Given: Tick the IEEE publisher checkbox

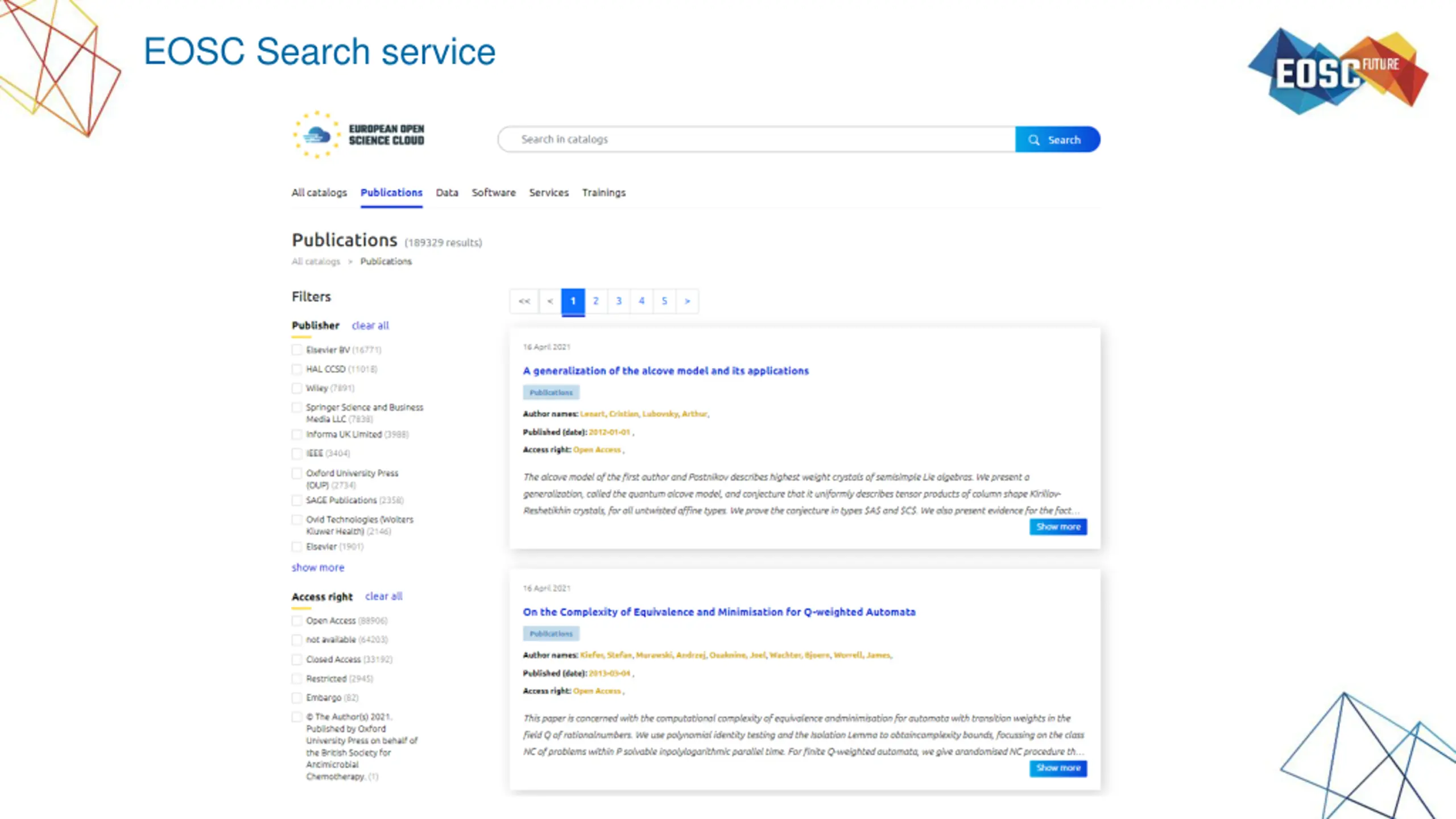Looking at the screenshot, I should (x=297, y=453).
